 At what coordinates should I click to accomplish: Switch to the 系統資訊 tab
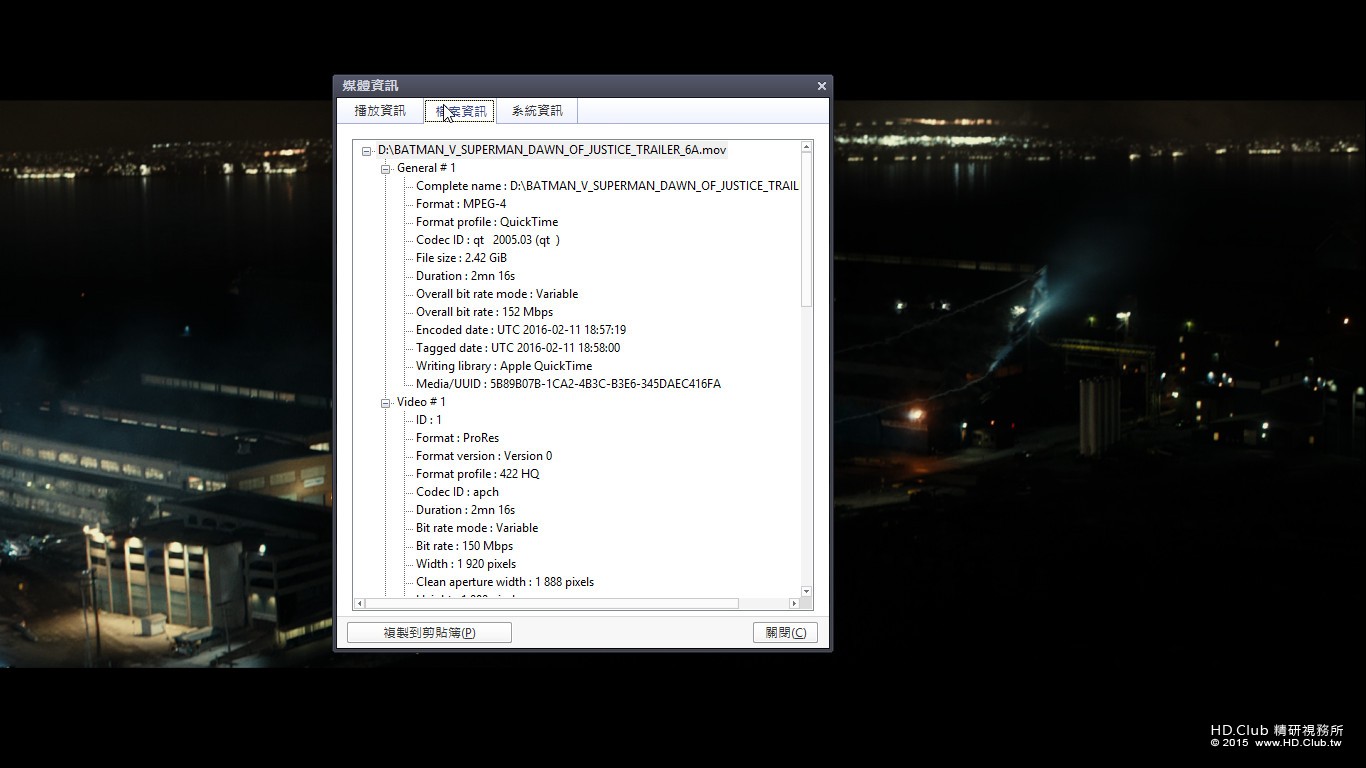[537, 111]
